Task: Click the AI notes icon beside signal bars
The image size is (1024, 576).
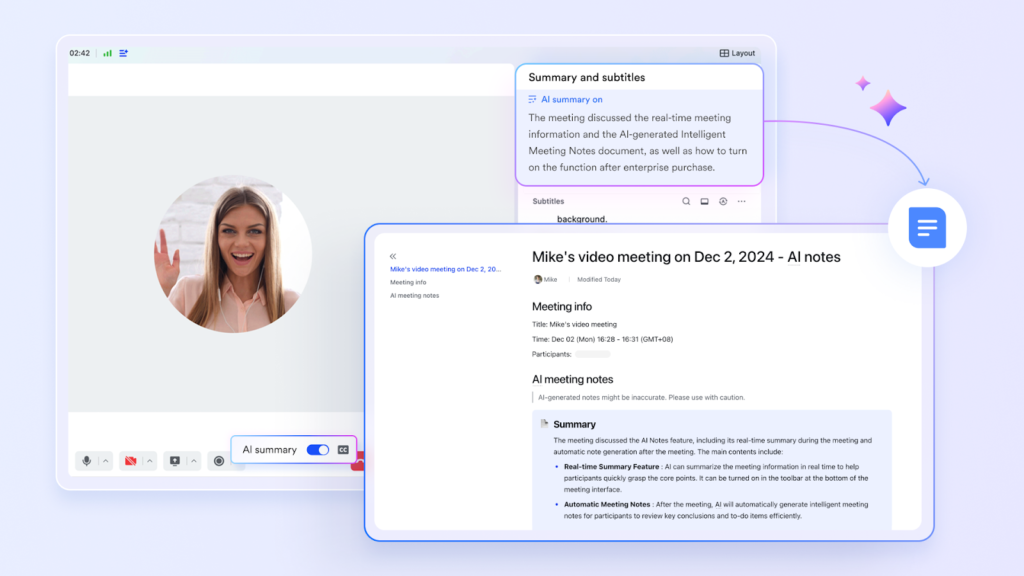Action: click(x=123, y=53)
